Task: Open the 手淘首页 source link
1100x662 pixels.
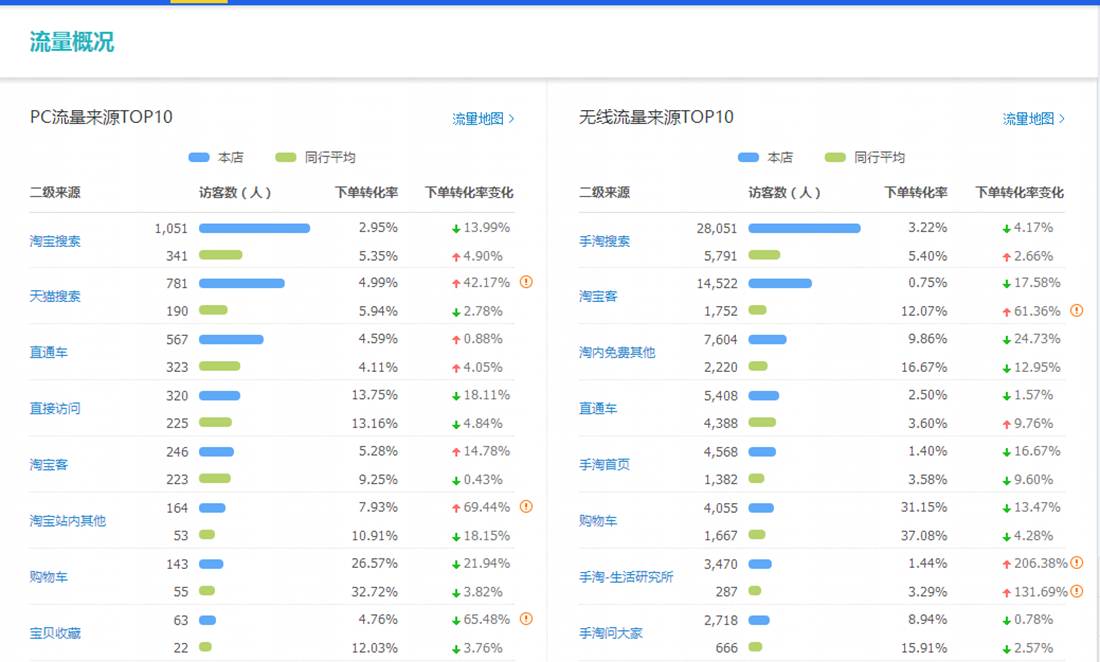Action: (x=604, y=464)
